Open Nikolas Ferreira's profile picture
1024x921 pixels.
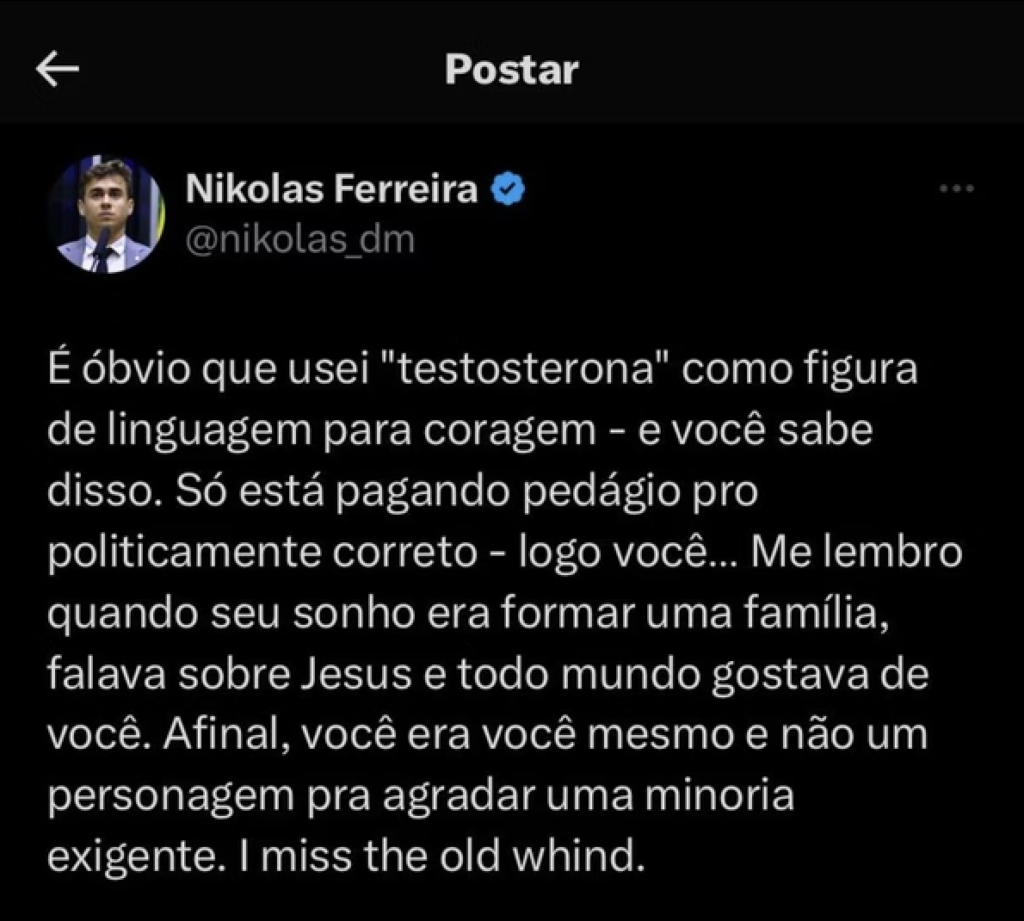pos(106,214)
